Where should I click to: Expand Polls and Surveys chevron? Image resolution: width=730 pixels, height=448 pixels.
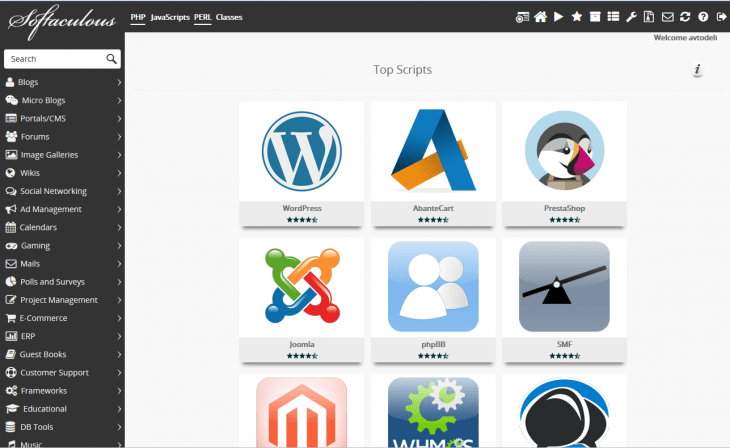(119, 282)
